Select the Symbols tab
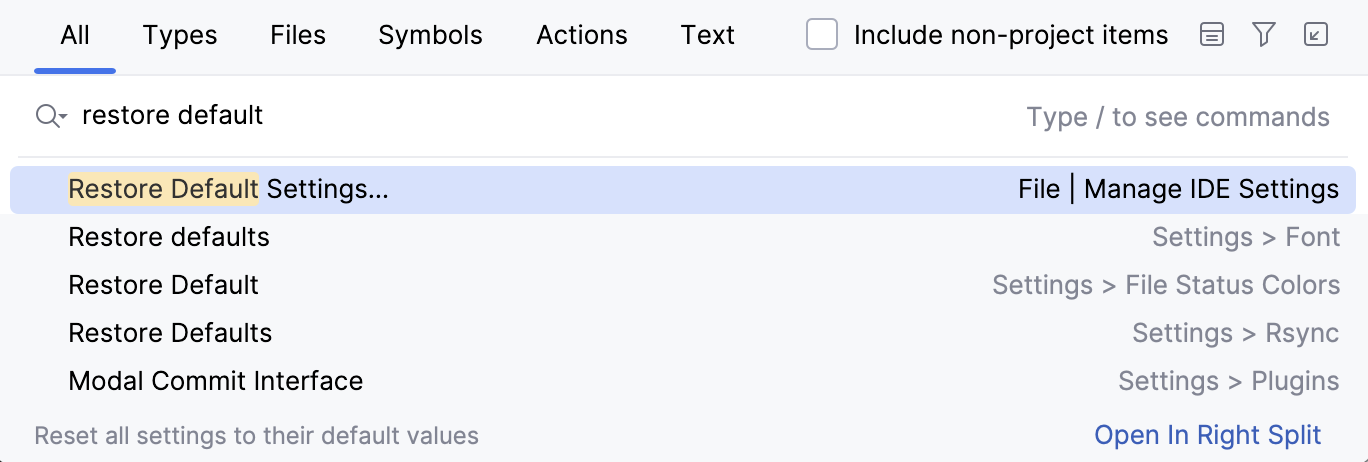Viewport: 1368px width, 462px height. click(x=430, y=36)
